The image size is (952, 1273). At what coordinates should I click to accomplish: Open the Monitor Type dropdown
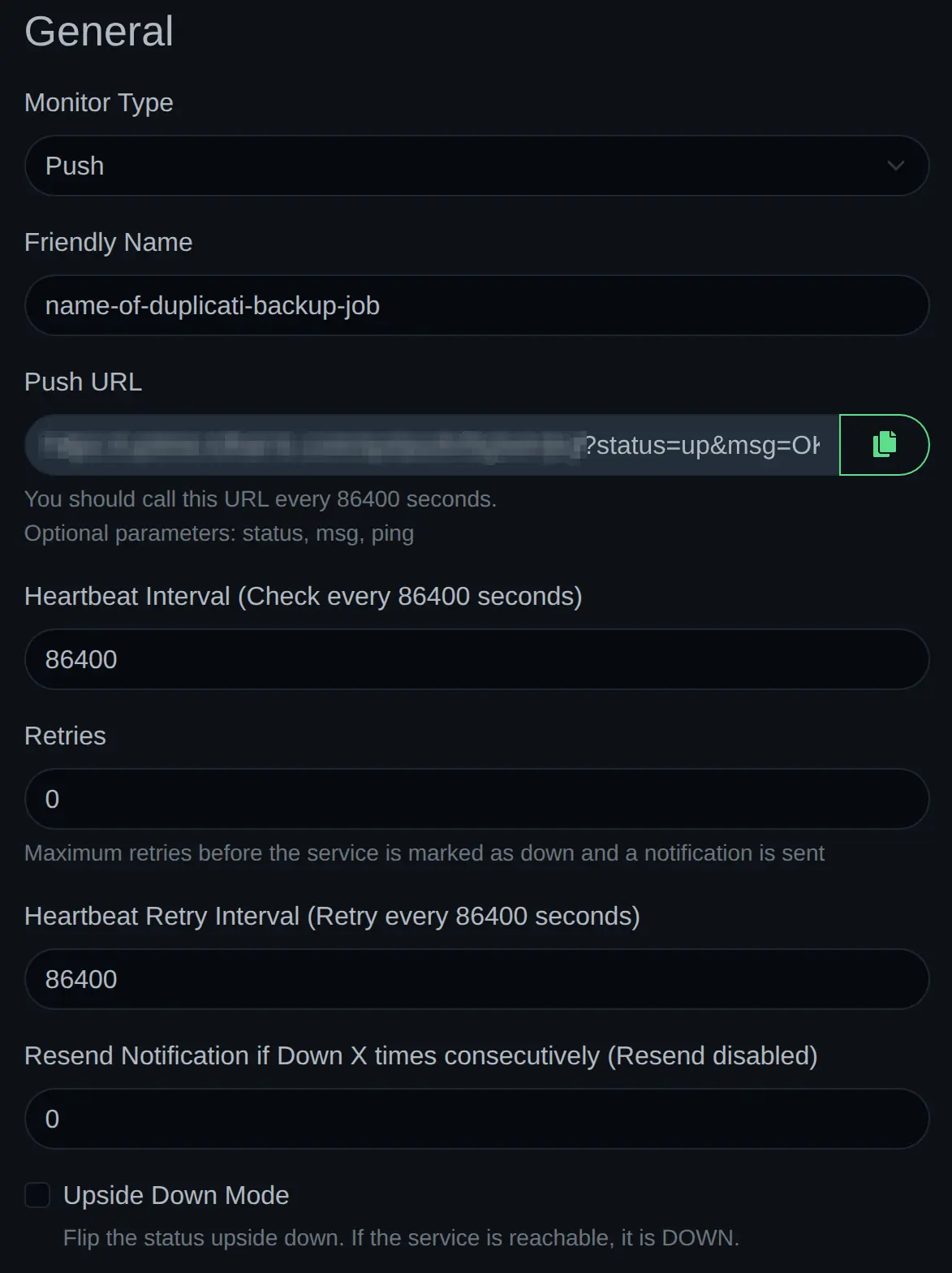coord(476,166)
